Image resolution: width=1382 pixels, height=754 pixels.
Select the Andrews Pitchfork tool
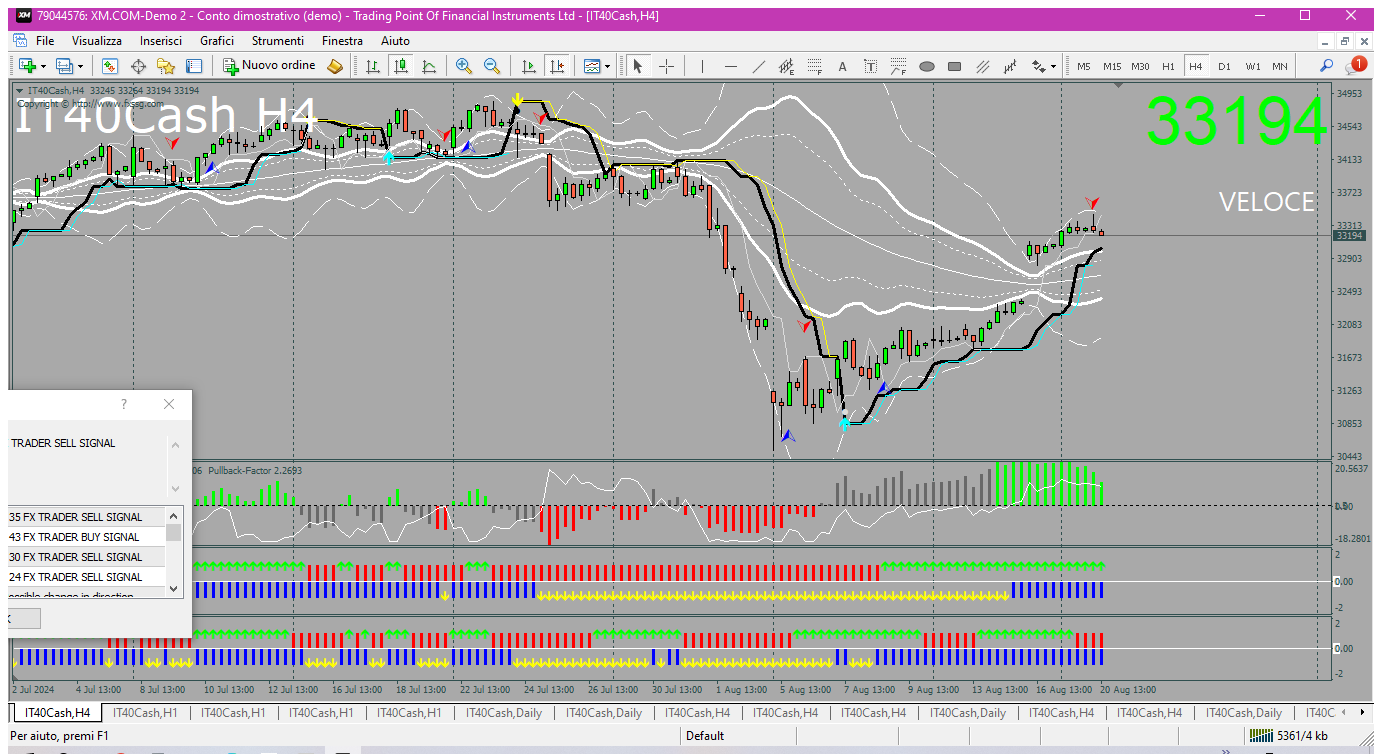(982, 66)
